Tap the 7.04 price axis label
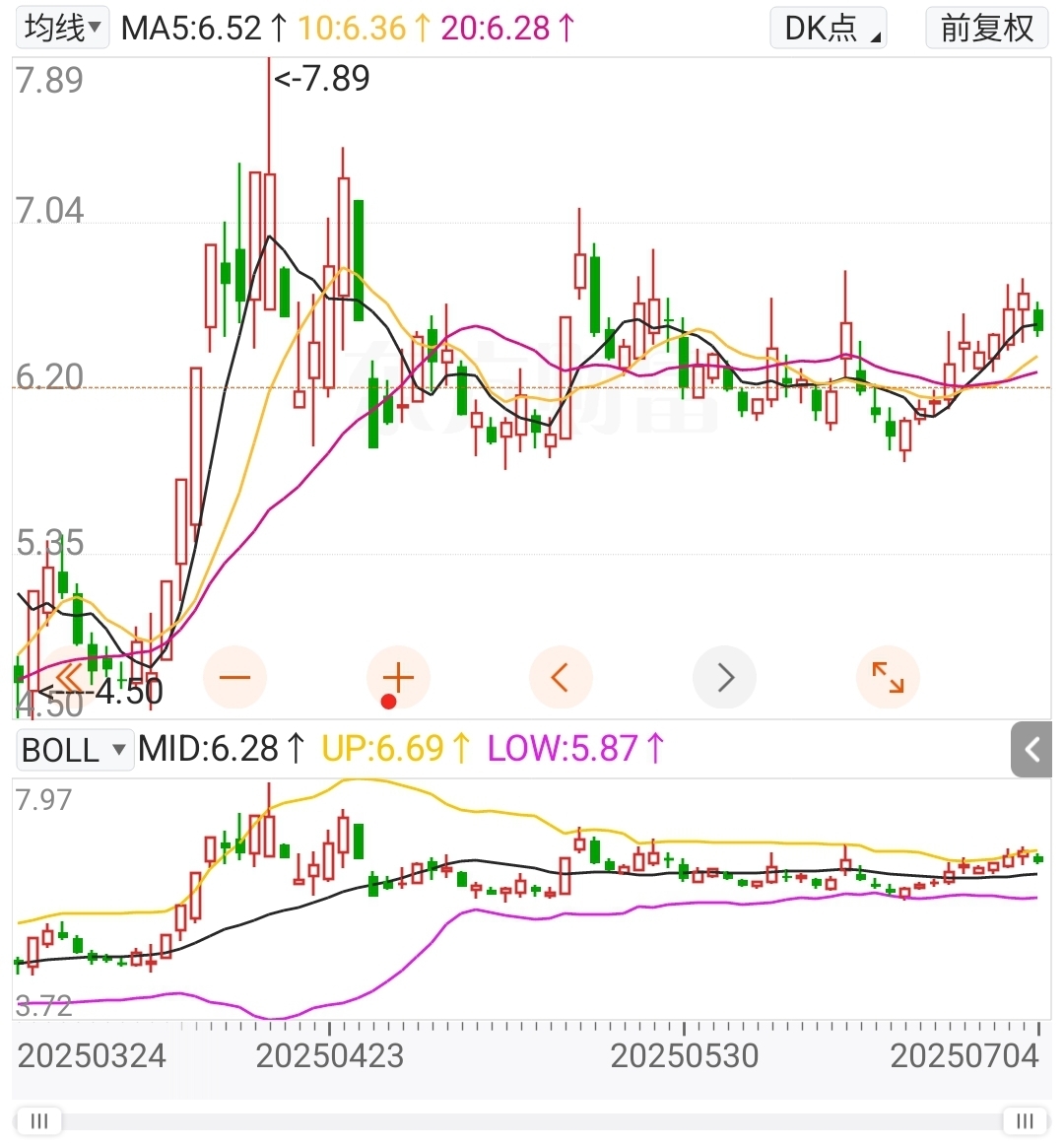 tap(49, 211)
